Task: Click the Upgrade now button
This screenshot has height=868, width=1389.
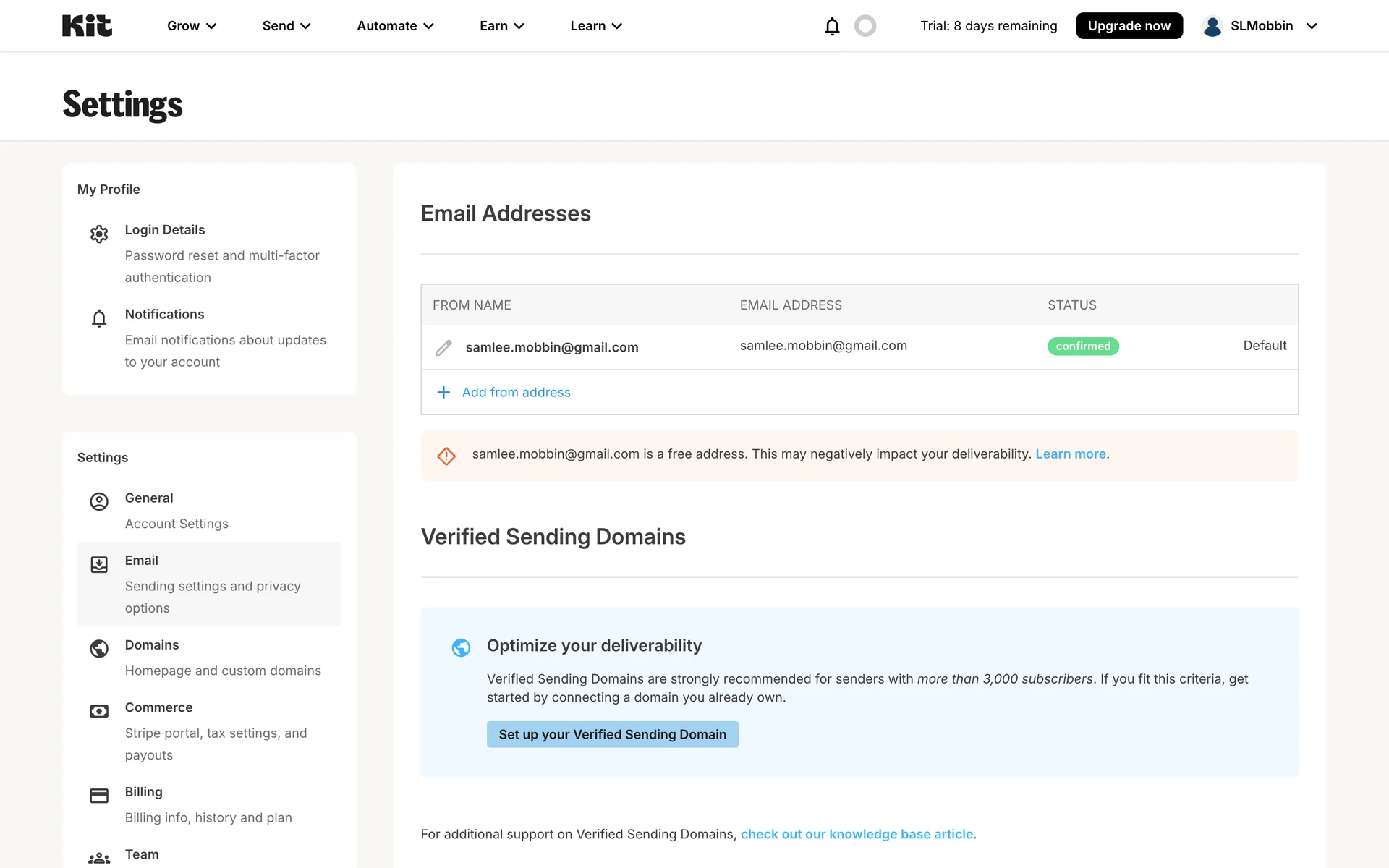Action: (x=1129, y=26)
